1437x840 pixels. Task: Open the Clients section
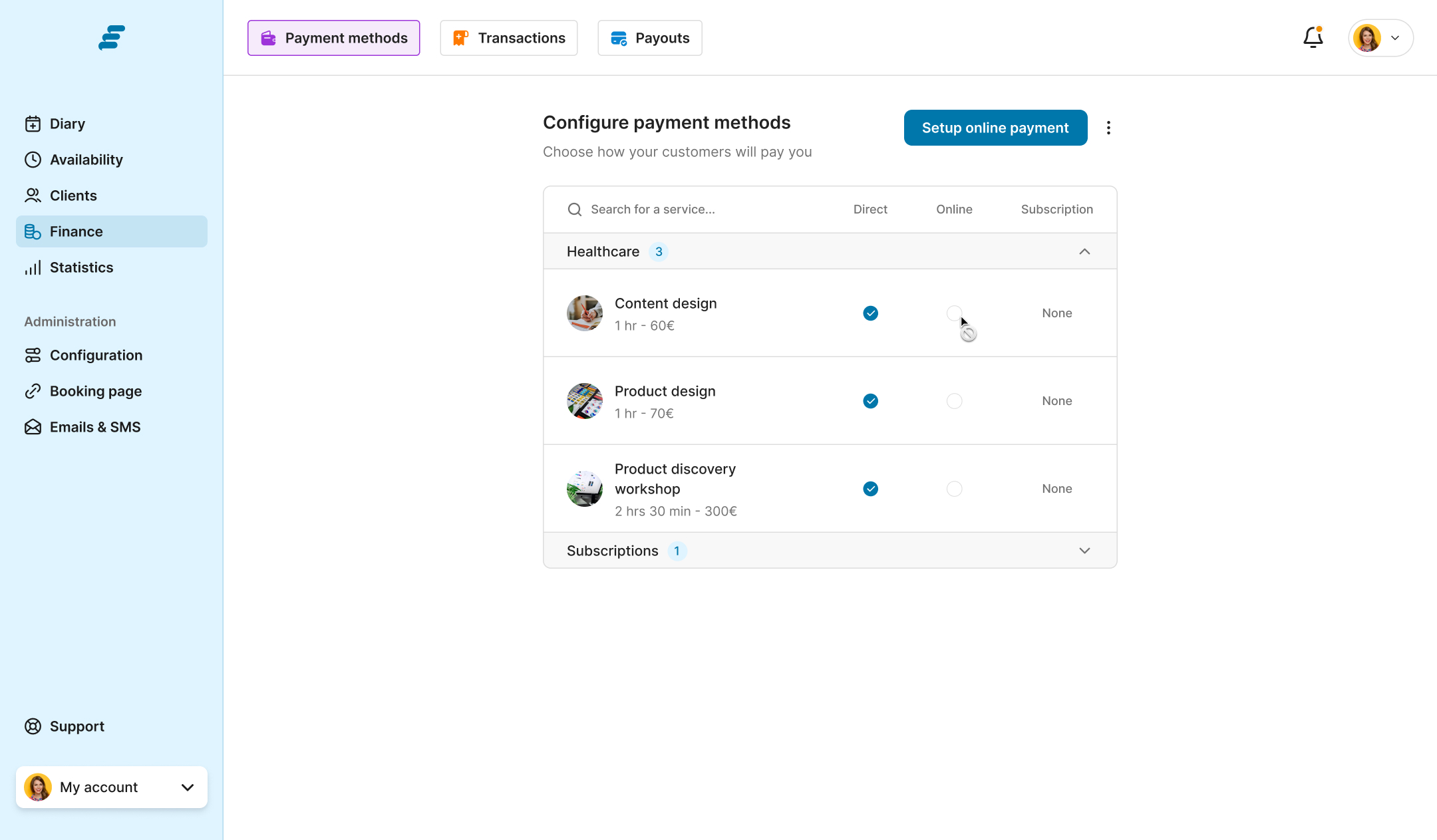73,196
